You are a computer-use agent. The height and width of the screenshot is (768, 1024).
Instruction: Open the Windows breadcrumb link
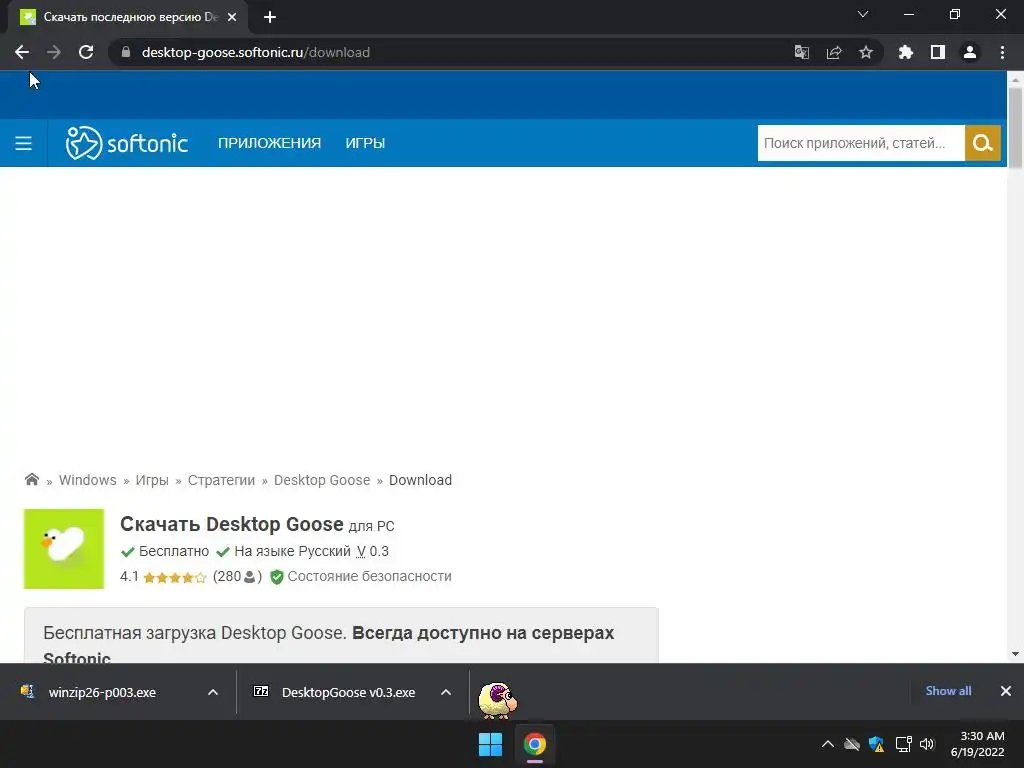tap(88, 480)
